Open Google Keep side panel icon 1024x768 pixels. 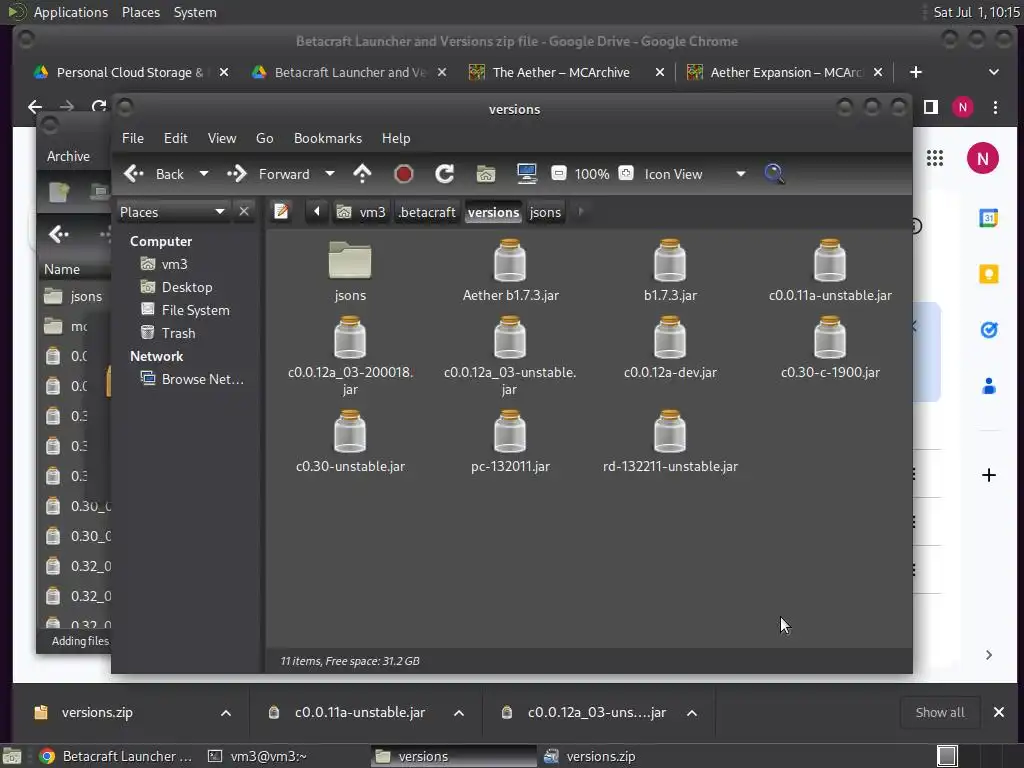click(989, 274)
